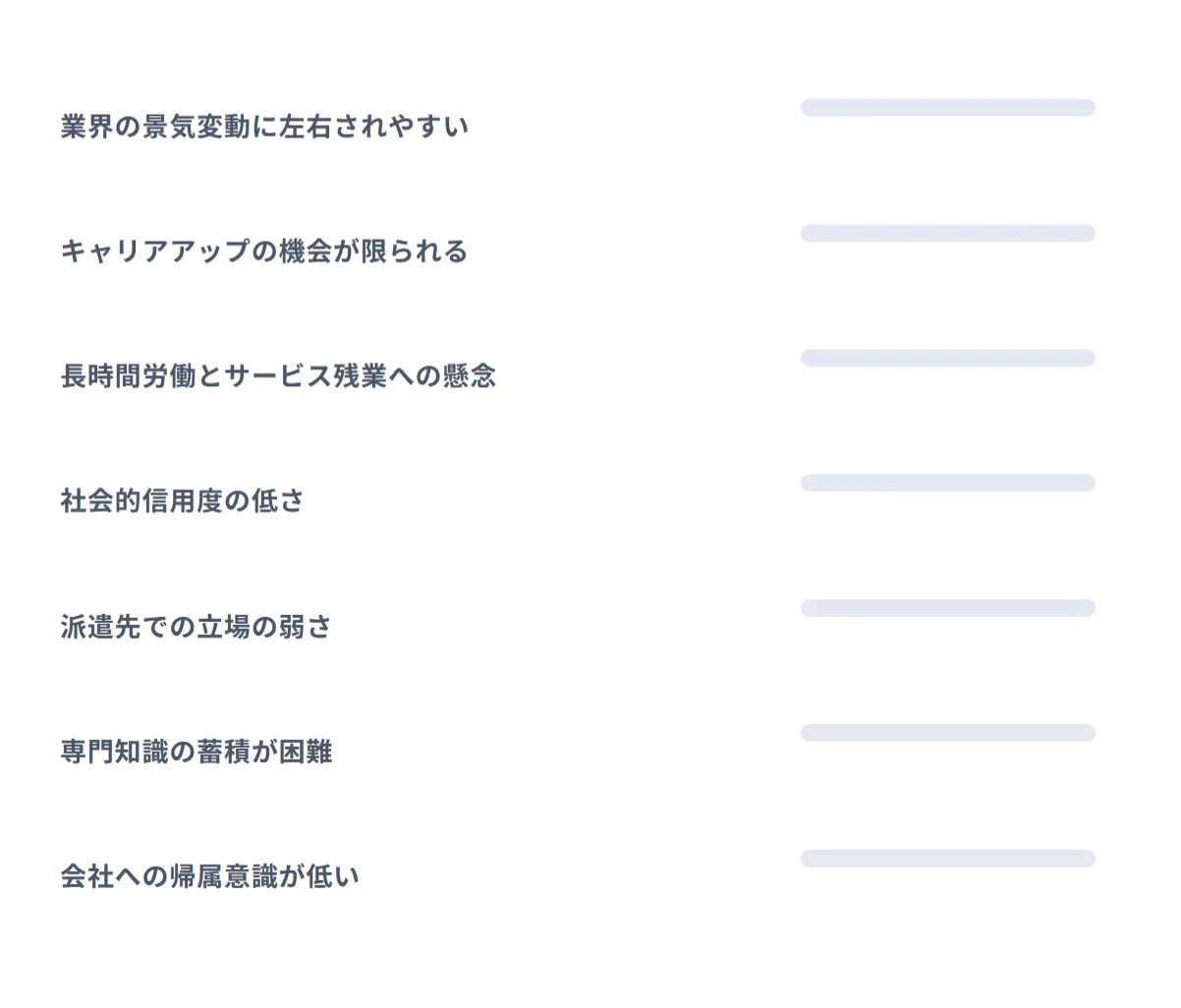Click the 業界の景気変動に左右されやすい slider bar
Screen dimensions: 1181x1008
947,108
